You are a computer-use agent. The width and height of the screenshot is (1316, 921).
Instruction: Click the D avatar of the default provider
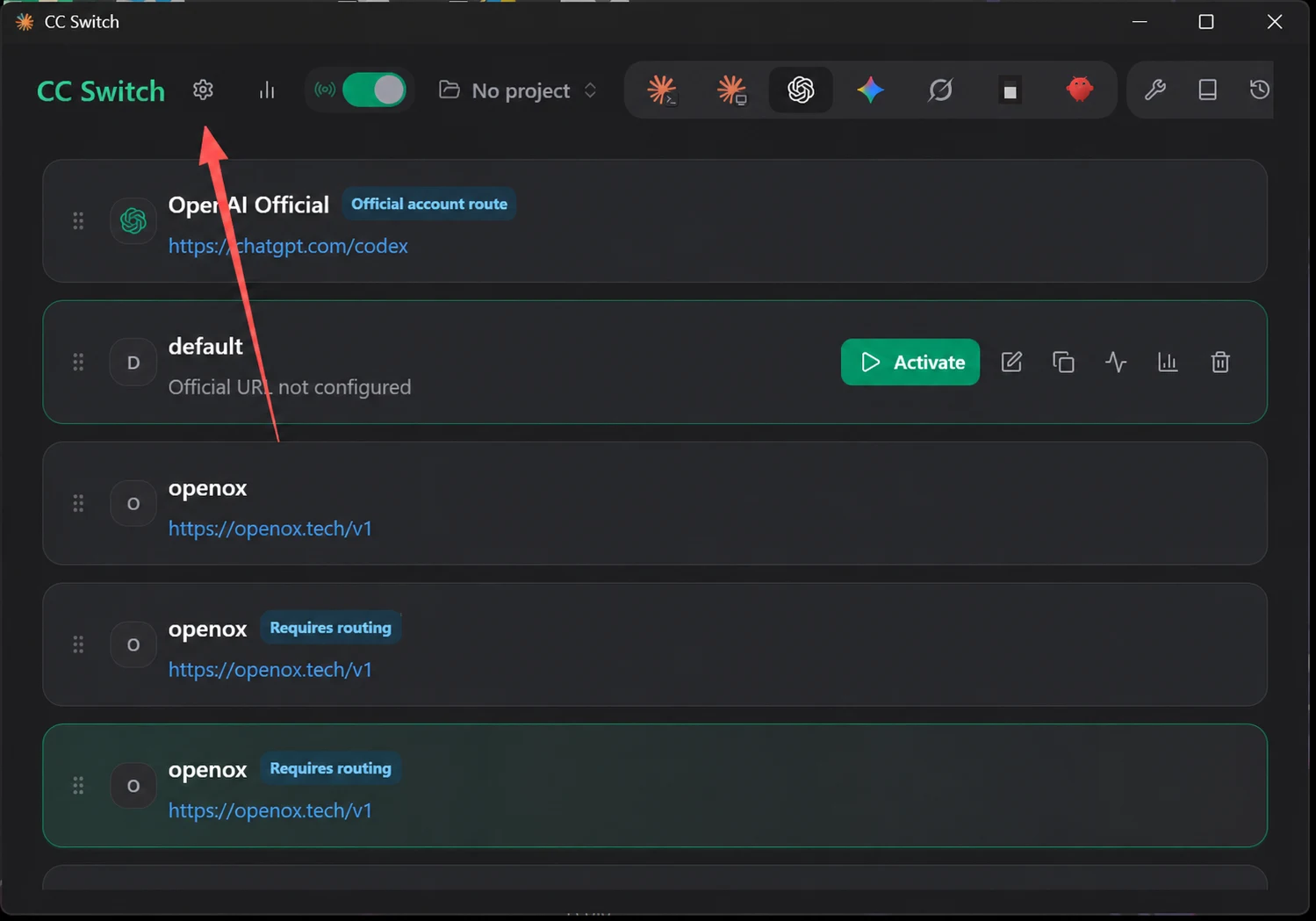(x=133, y=362)
